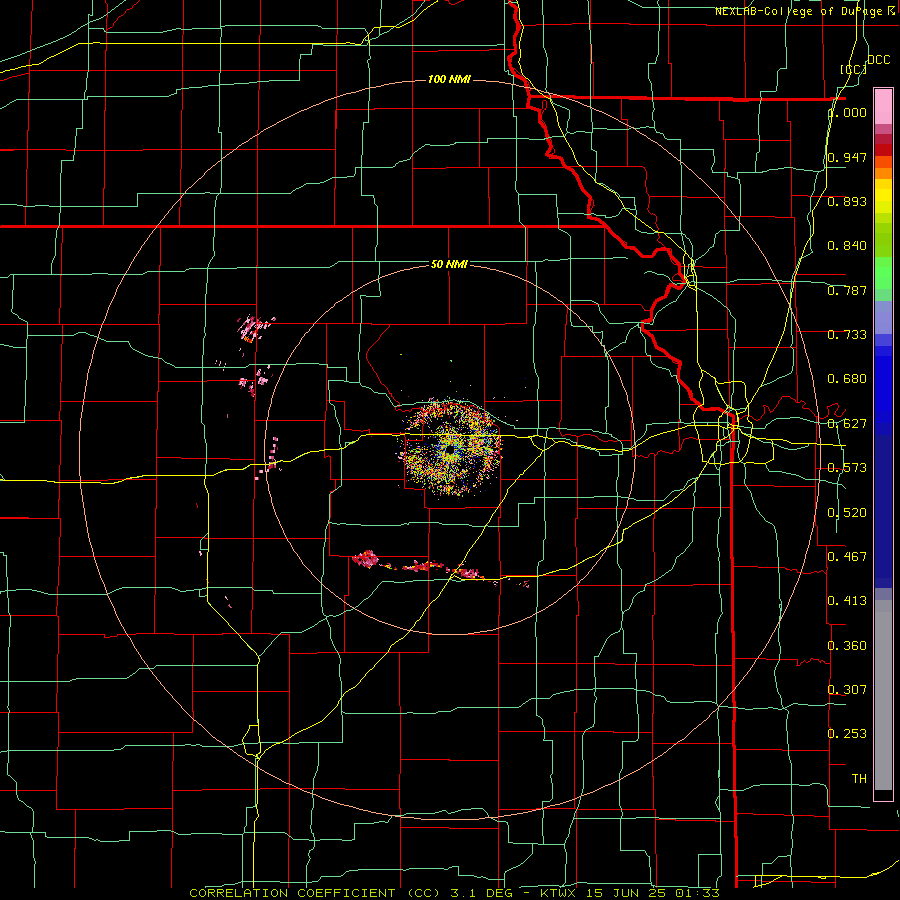900x900 pixels.
Task: Click the circular echo cluster at the radar center
Action: 451,448
